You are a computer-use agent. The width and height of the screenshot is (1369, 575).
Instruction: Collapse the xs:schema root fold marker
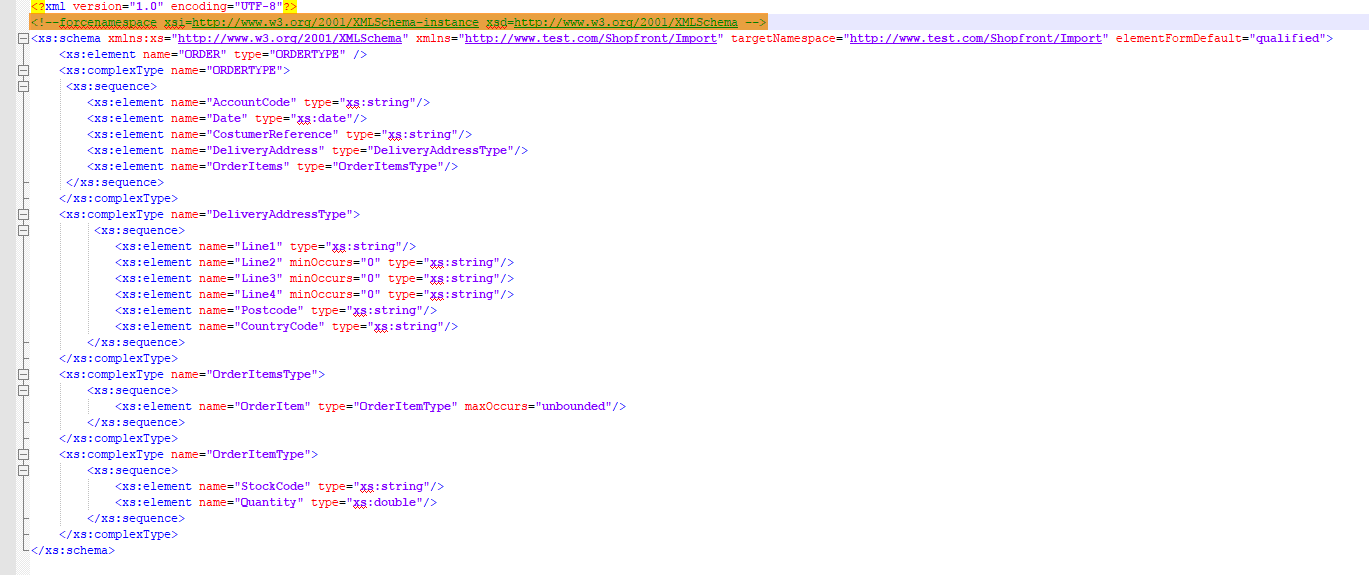pos(24,39)
